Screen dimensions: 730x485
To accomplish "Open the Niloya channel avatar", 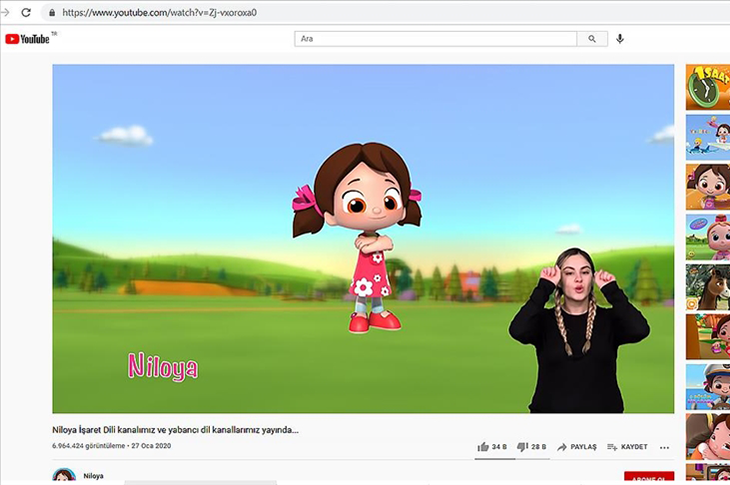I will click(64, 476).
